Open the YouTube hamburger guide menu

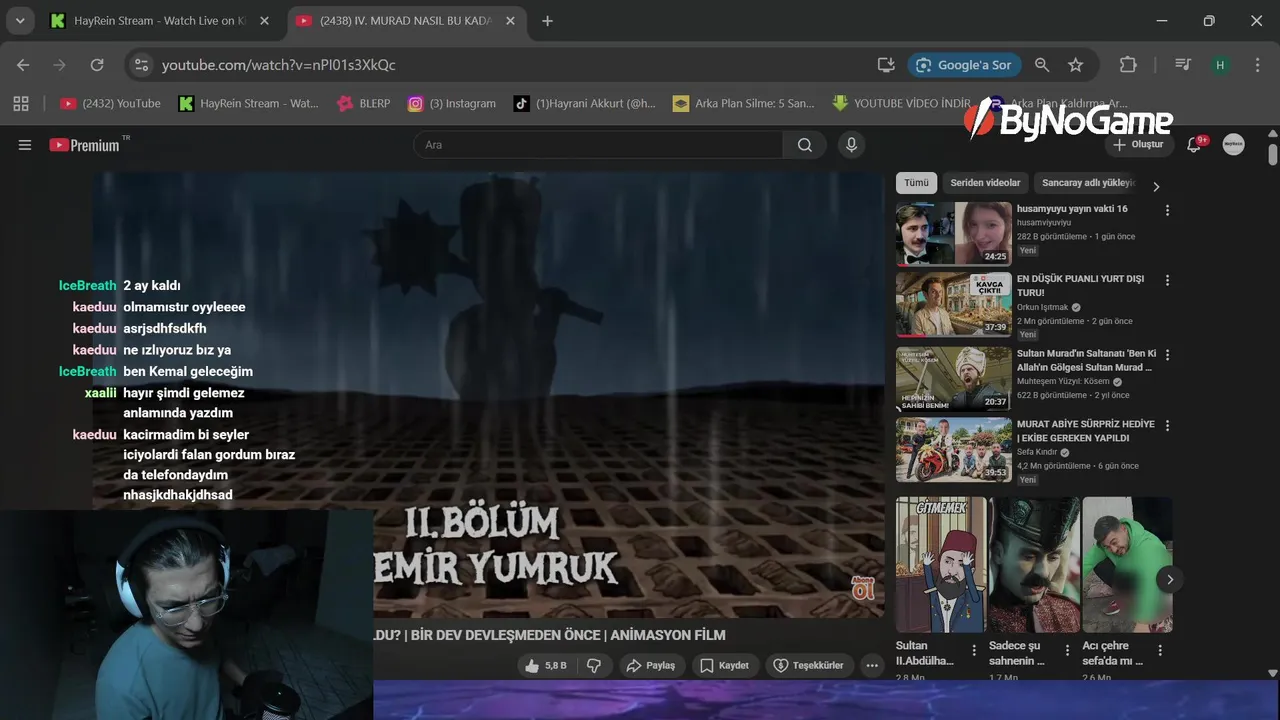pos(25,145)
